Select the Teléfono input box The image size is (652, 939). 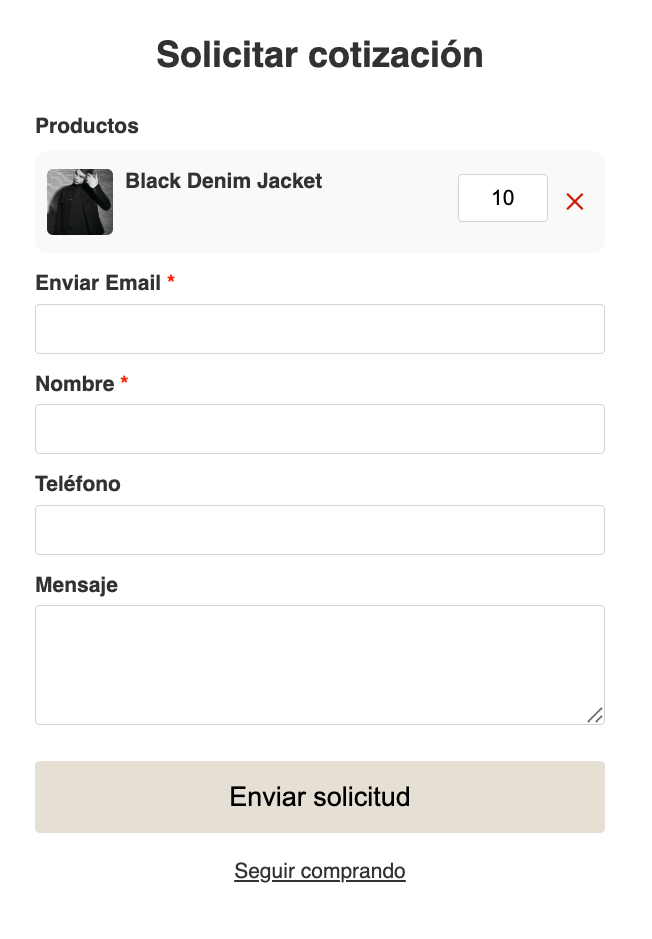pyautogui.click(x=320, y=530)
